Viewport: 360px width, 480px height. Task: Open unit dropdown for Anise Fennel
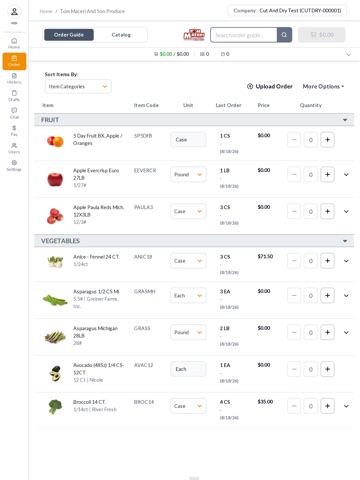(x=188, y=261)
